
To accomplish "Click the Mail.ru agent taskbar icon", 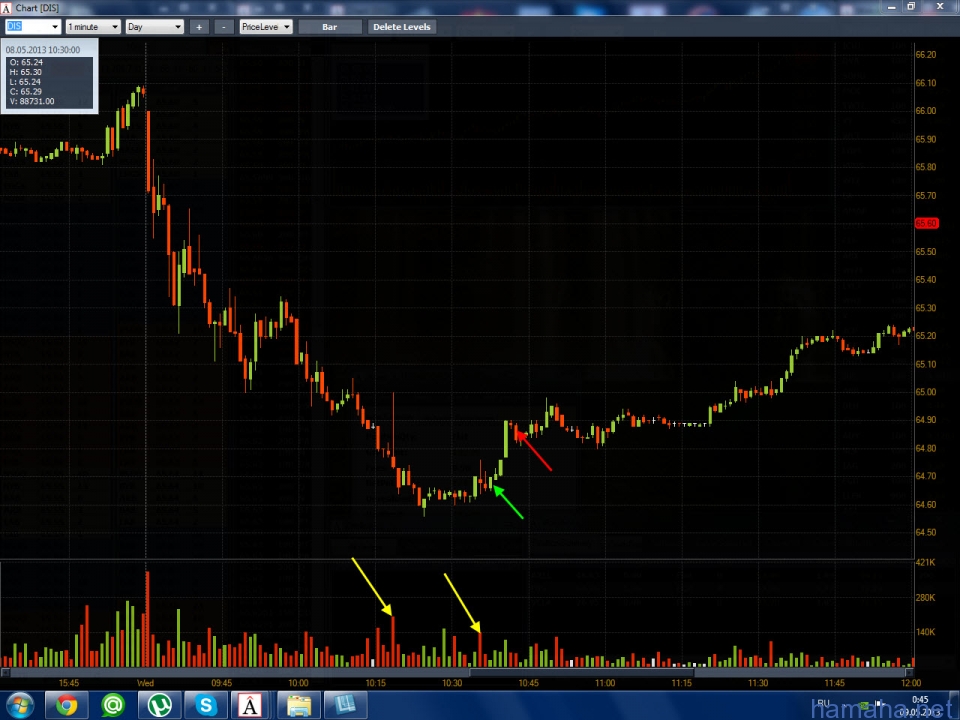I will pos(113,706).
